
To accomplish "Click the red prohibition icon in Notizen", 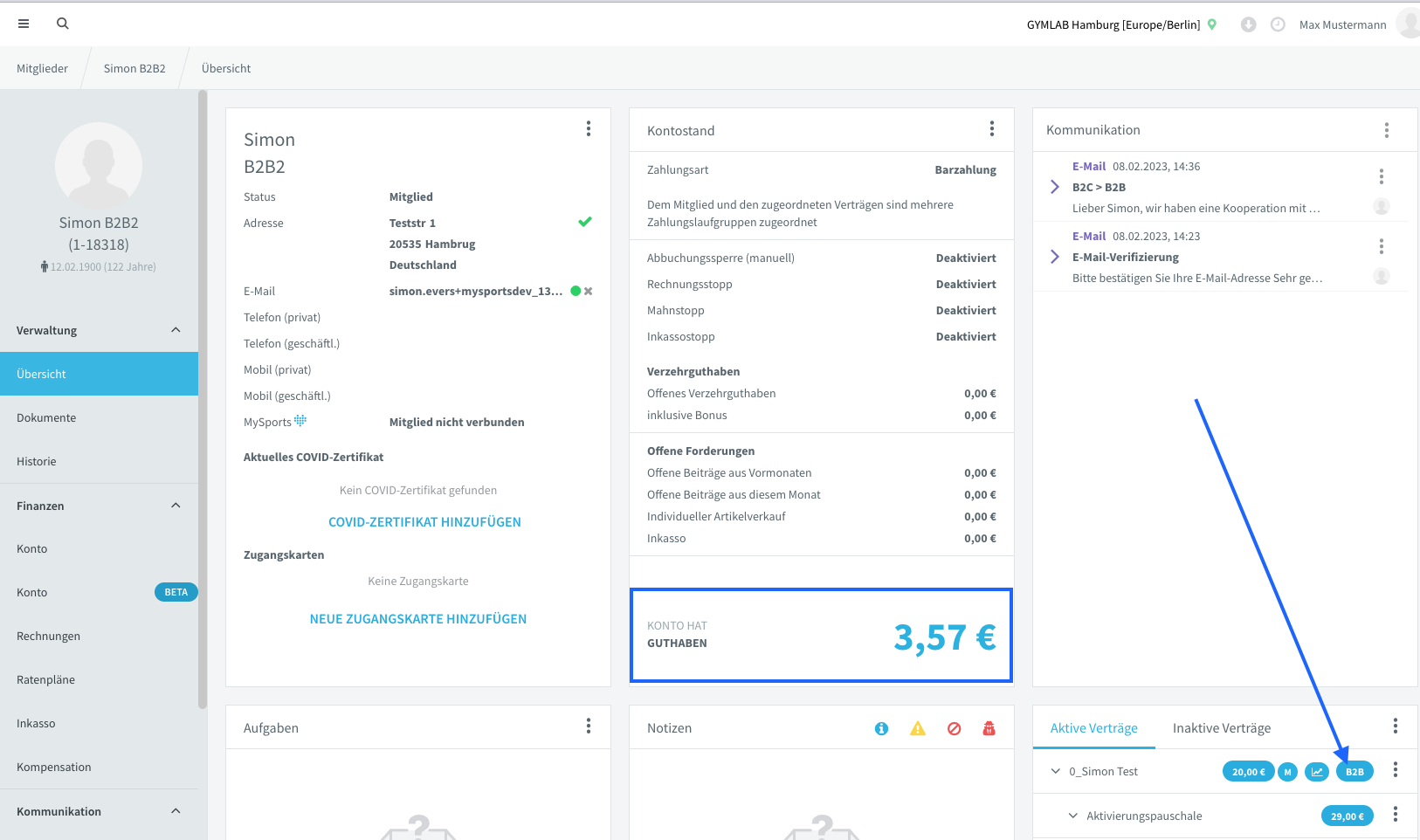I will (x=955, y=728).
